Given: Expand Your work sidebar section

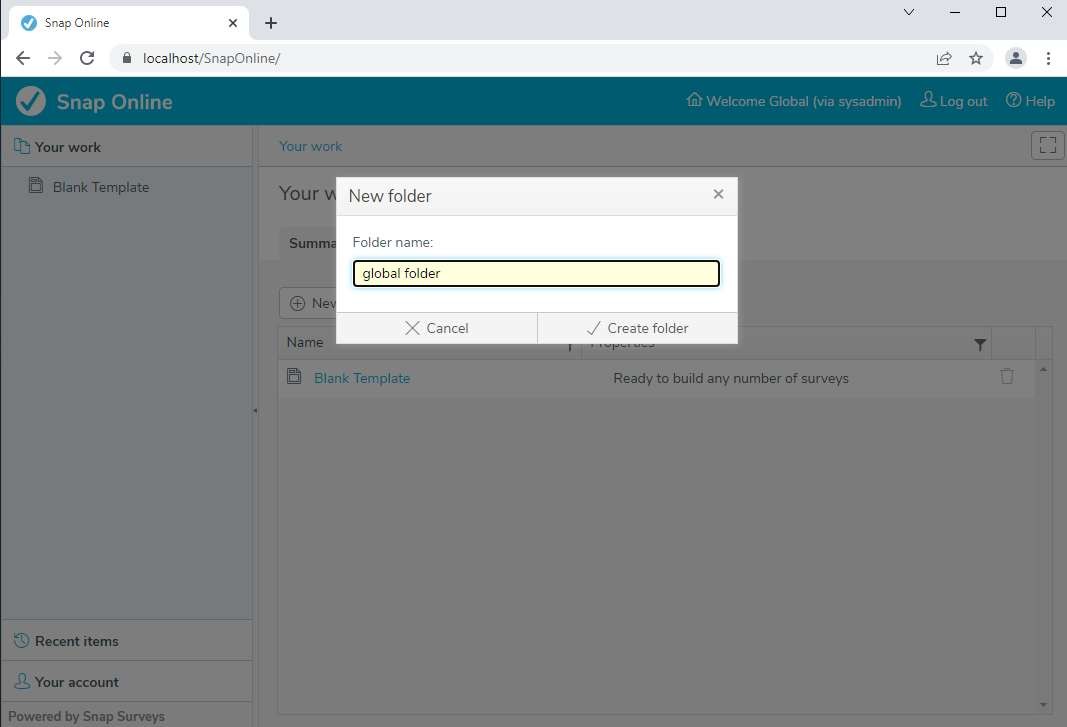Looking at the screenshot, I should pyautogui.click(x=67, y=147).
